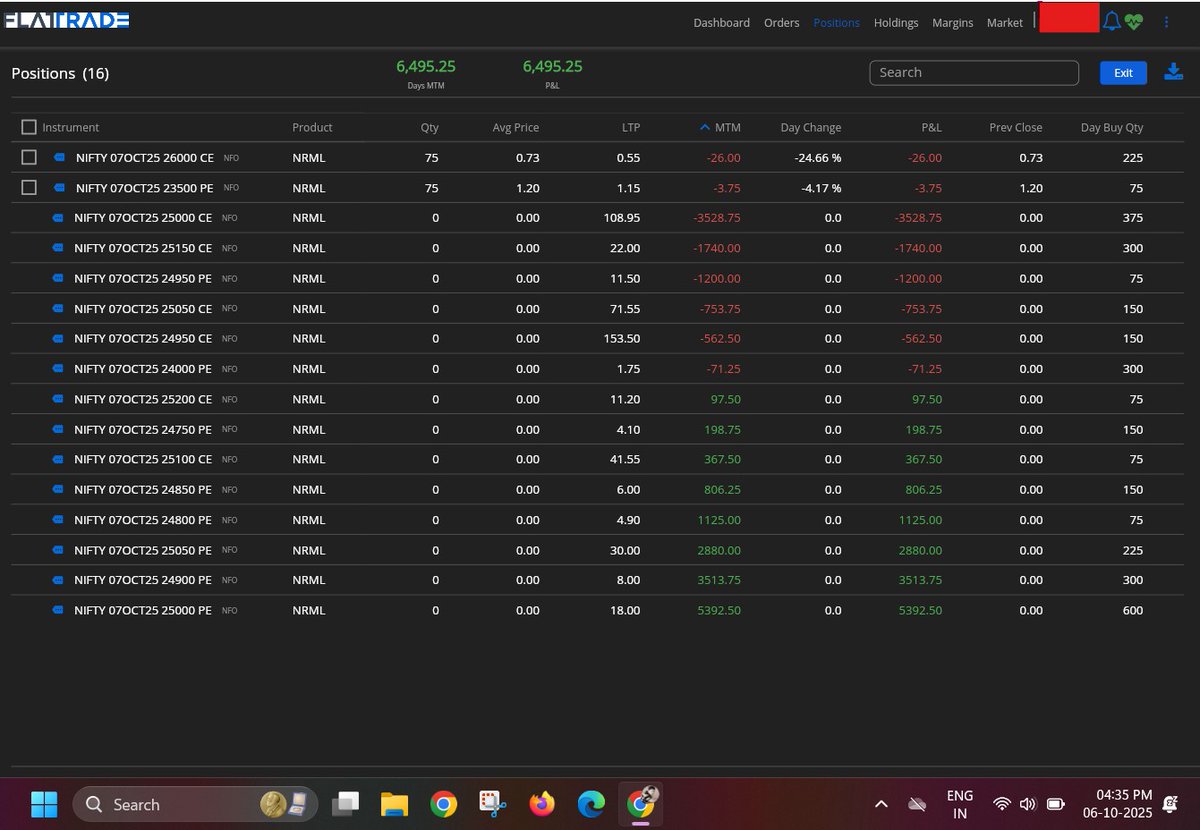This screenshot has height=830, width=1200.
Task: Open the Windows Start menu
Action: 43,803
